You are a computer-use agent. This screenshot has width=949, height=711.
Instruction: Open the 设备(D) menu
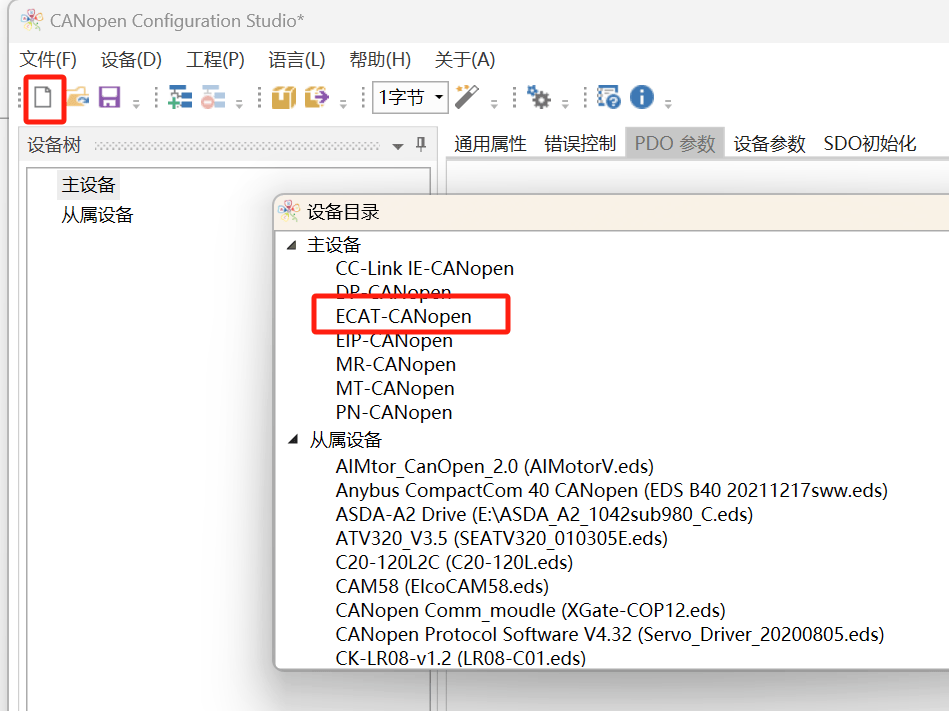coord(131,59)
